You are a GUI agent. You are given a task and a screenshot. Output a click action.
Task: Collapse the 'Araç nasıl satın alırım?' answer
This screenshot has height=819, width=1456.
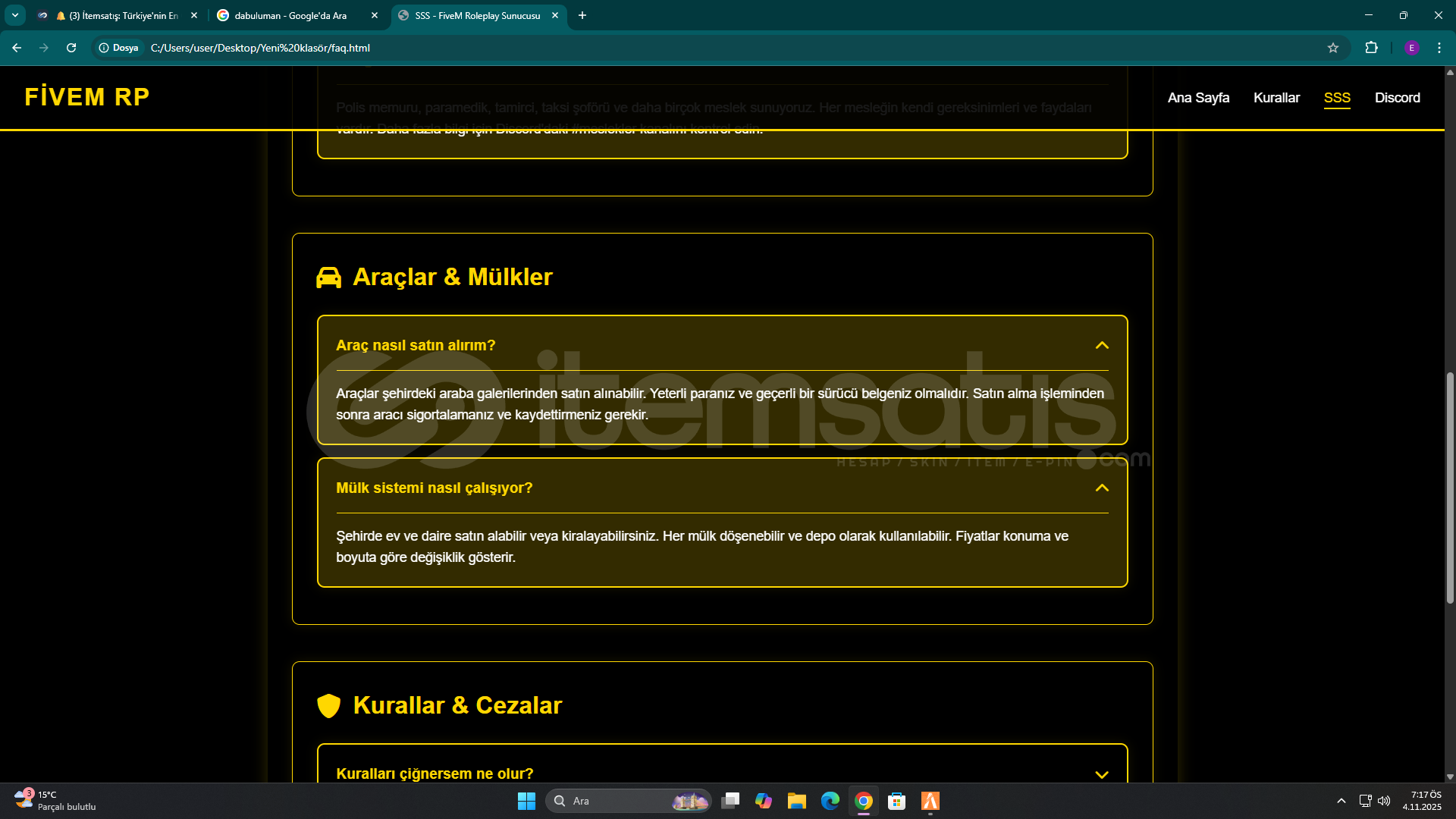(x=1101, y=346)
